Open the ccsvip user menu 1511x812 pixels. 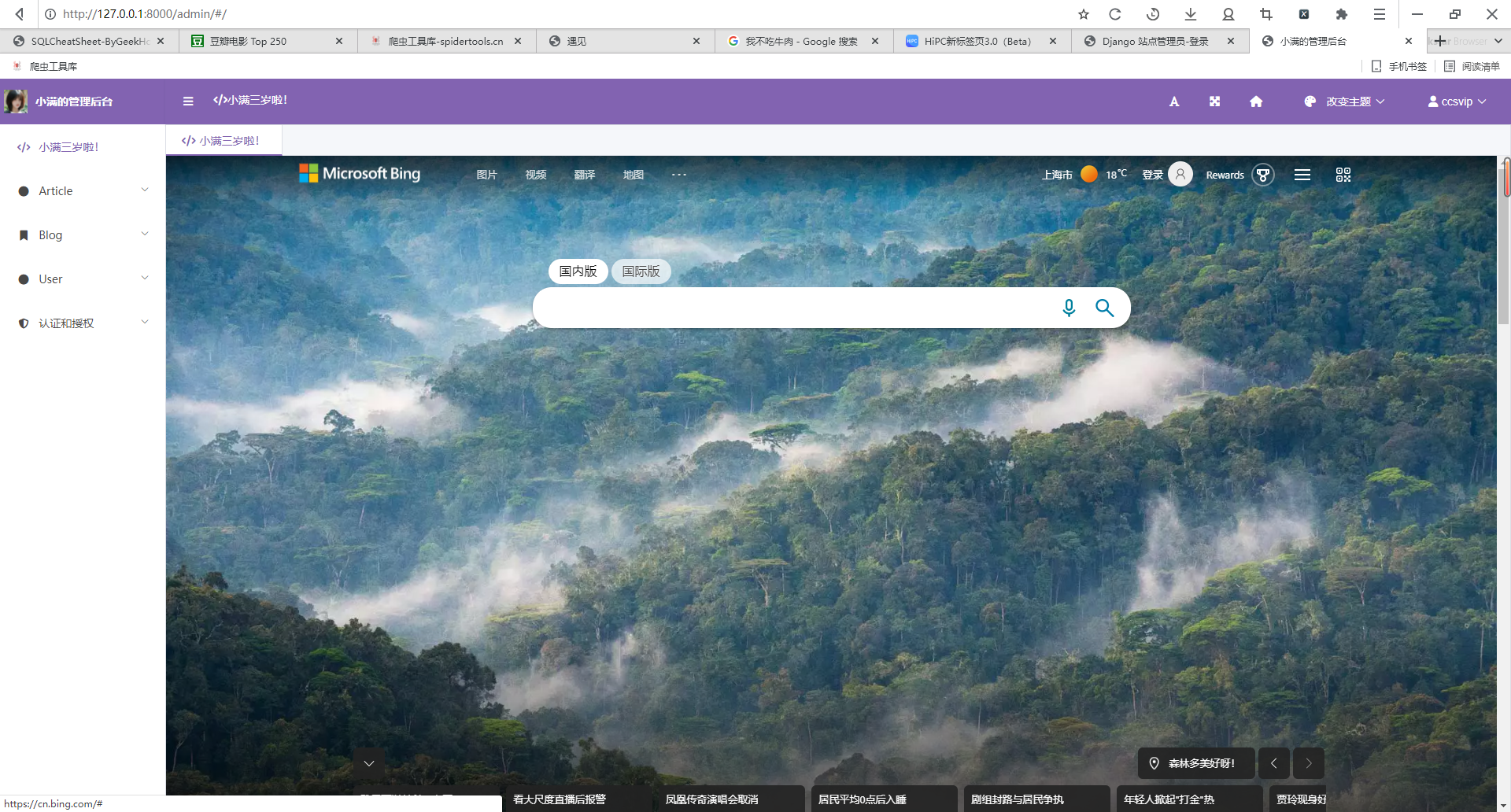(x=1457, y=101)
